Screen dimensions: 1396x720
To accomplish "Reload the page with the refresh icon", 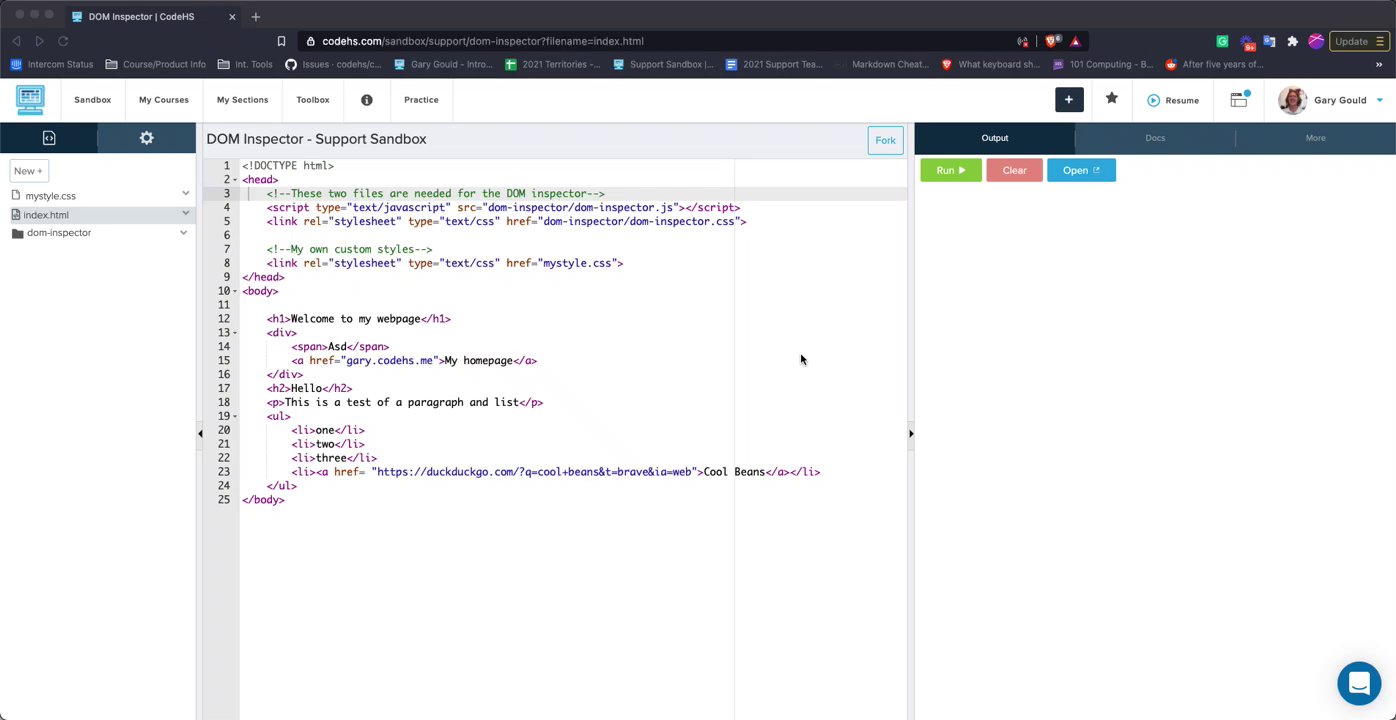I will tap(63, 41).
